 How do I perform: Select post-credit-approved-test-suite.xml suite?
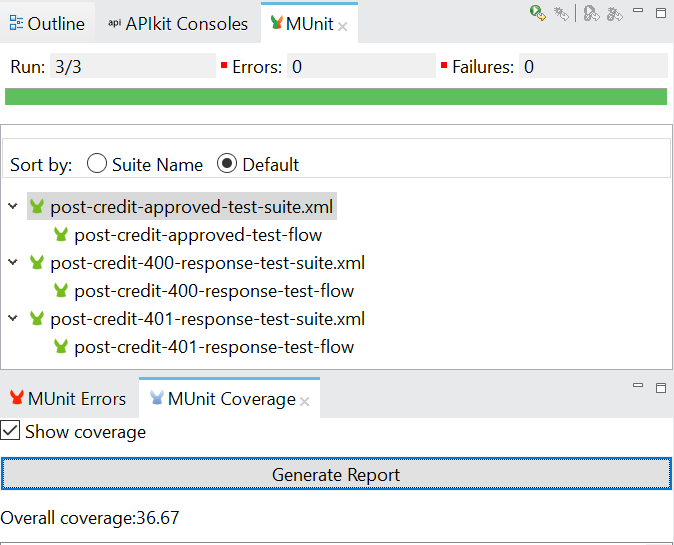182,207
